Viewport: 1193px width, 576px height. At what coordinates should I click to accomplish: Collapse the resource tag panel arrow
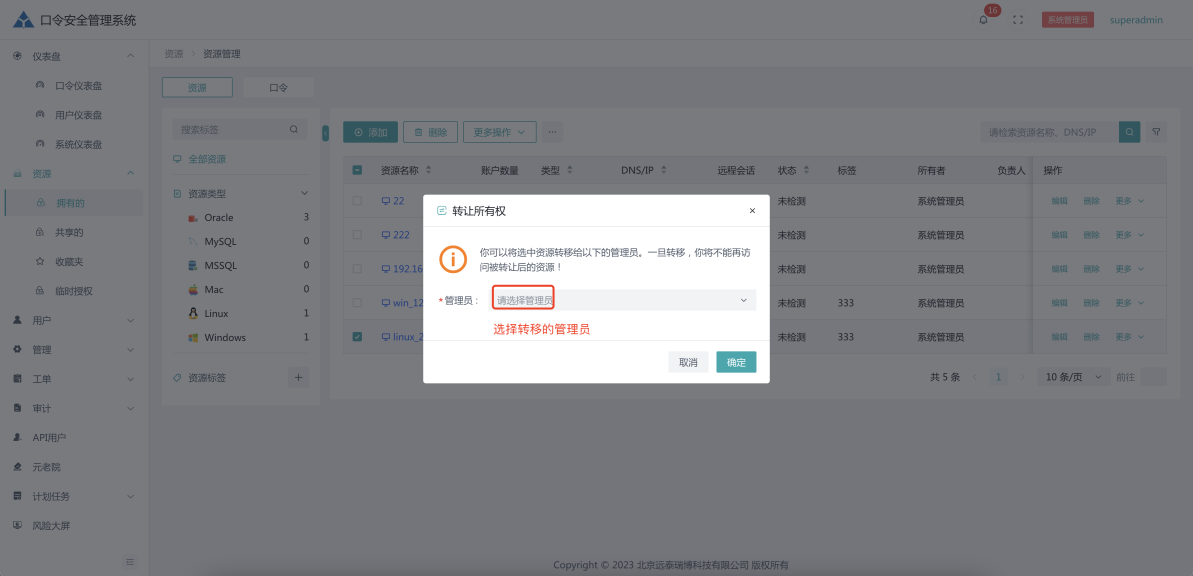click(x=325, y=132)
